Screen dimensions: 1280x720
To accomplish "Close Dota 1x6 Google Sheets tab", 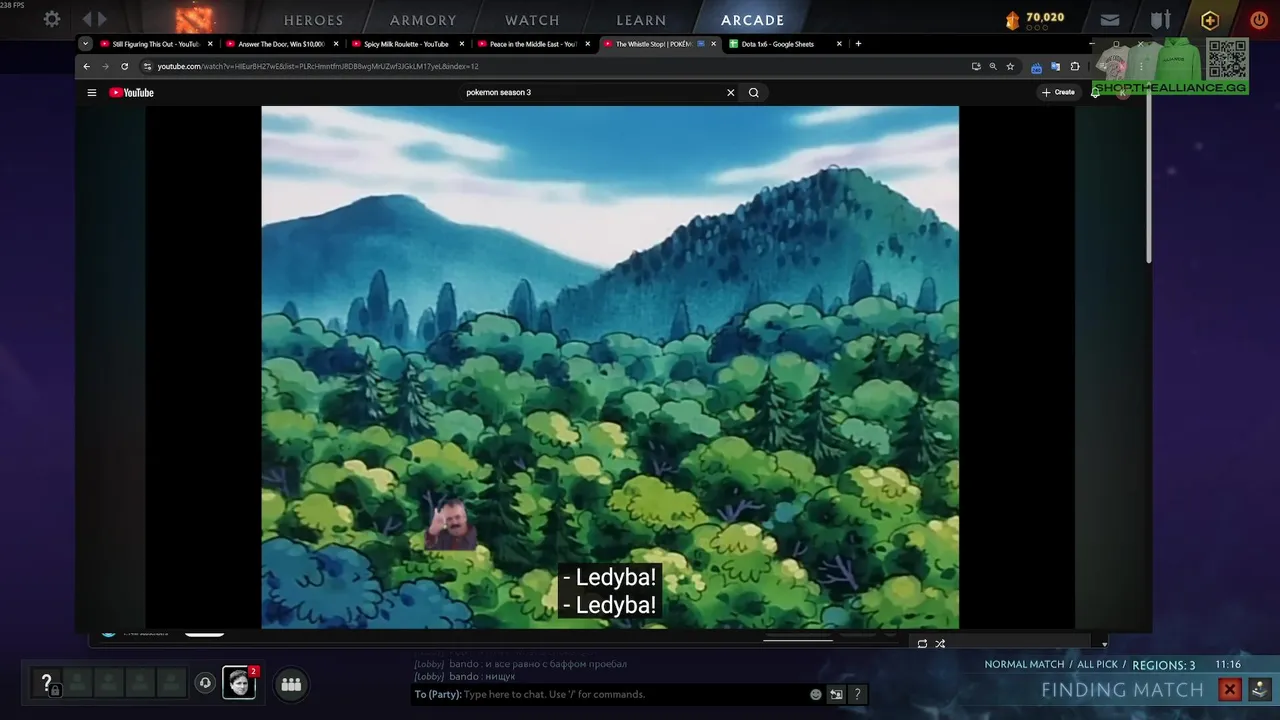I will click(x=839, y=44).
